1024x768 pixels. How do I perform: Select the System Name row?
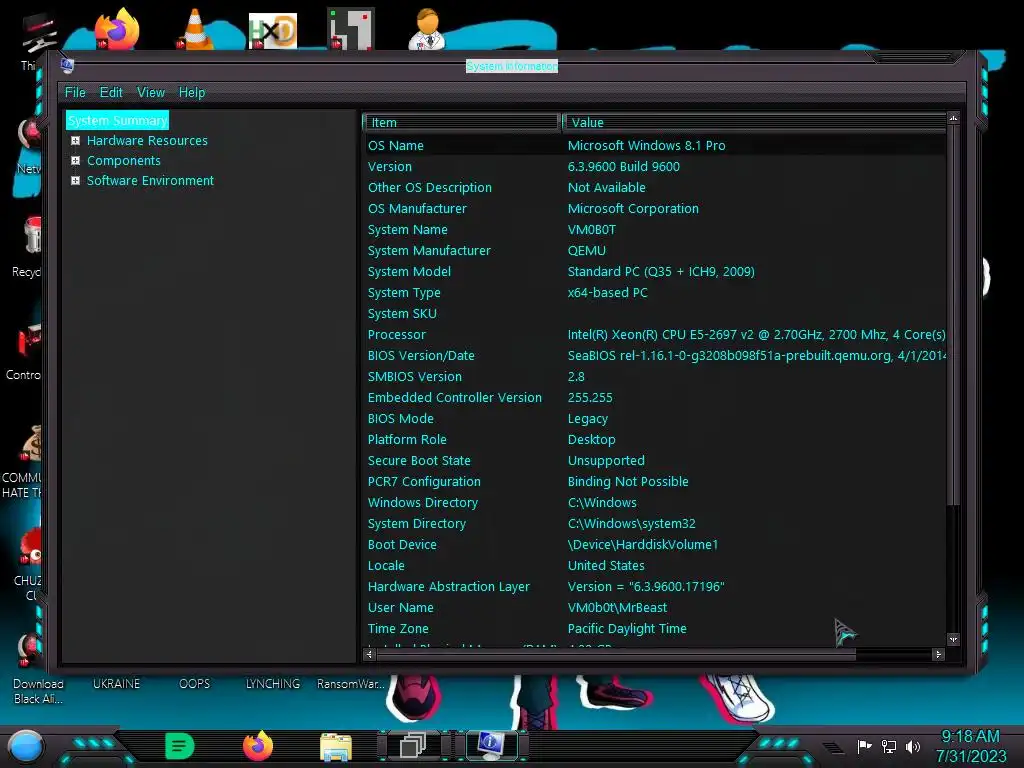point(654,230)
